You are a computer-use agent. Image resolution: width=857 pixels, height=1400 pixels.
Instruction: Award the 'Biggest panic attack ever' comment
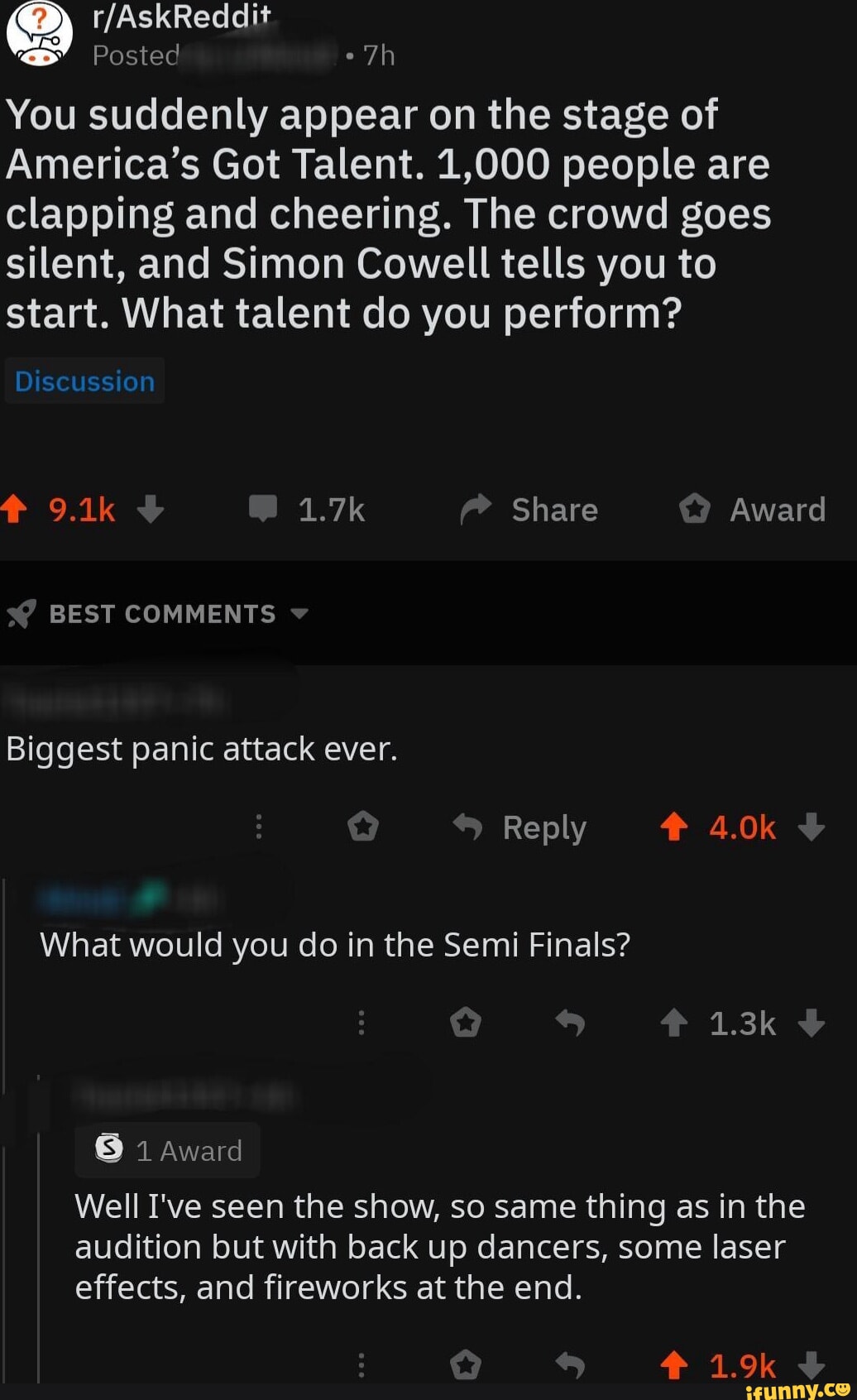tap(363, 827)
